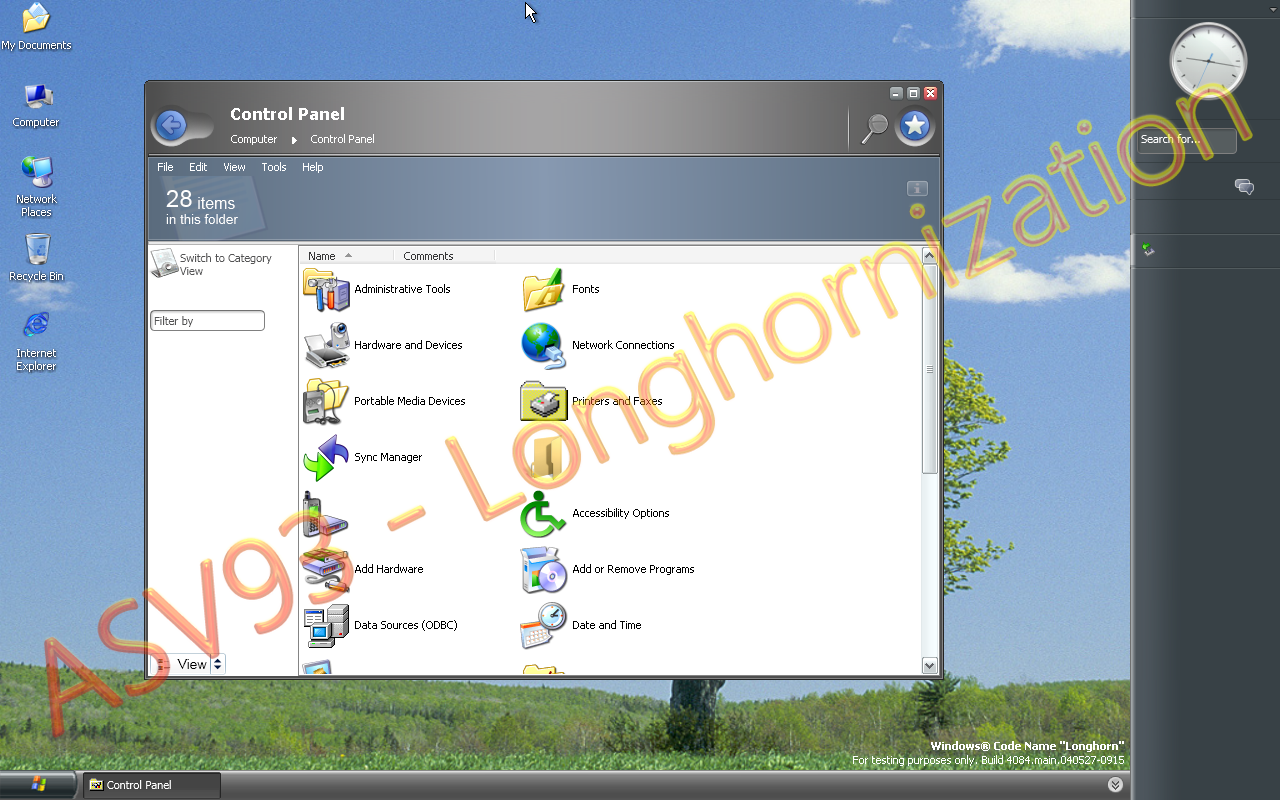Select the Sync Manager icon
This screenshot has height=800, width=1280.
tap(326, 458)
